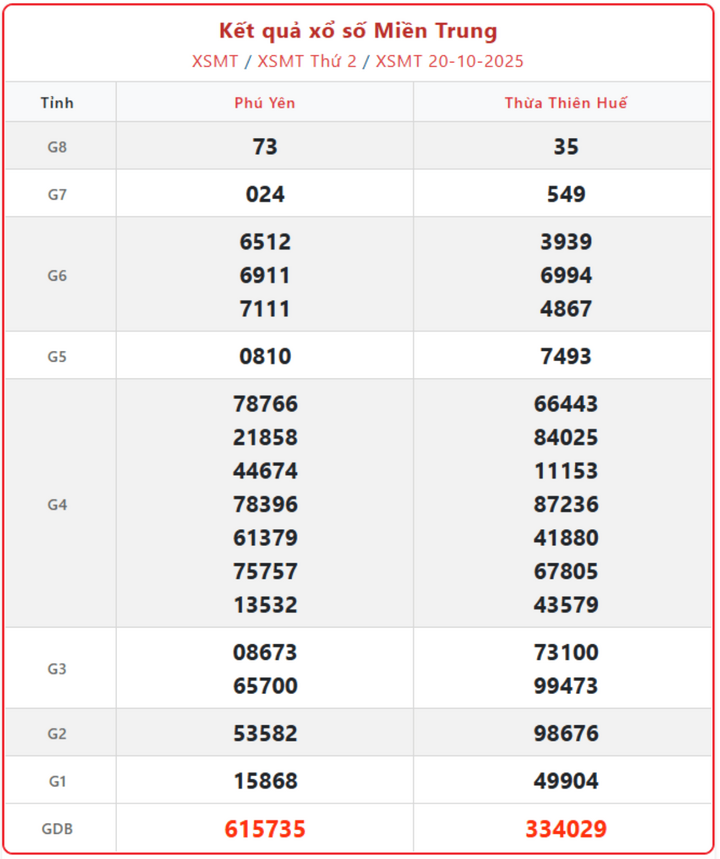
Task: Open the XSMT 20-10-2025 link
Action: pyautogui.click(x=449, y=61)
